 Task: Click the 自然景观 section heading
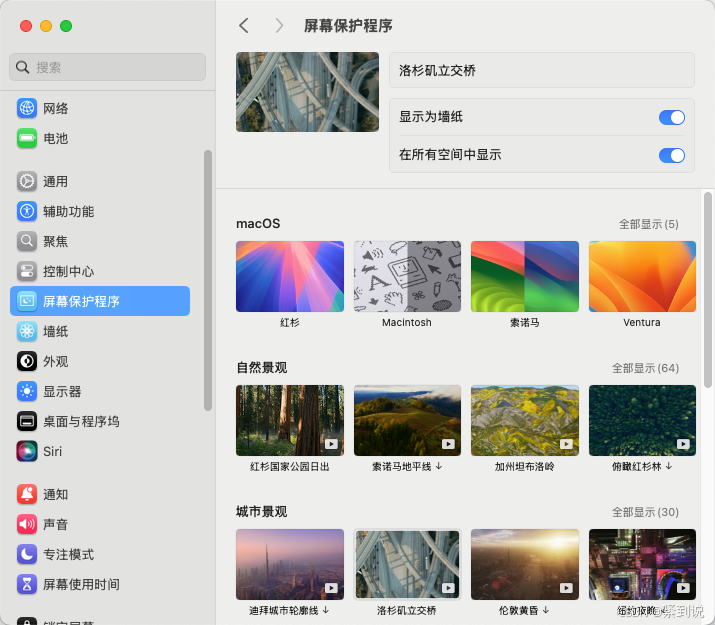(x=262, y=367)
